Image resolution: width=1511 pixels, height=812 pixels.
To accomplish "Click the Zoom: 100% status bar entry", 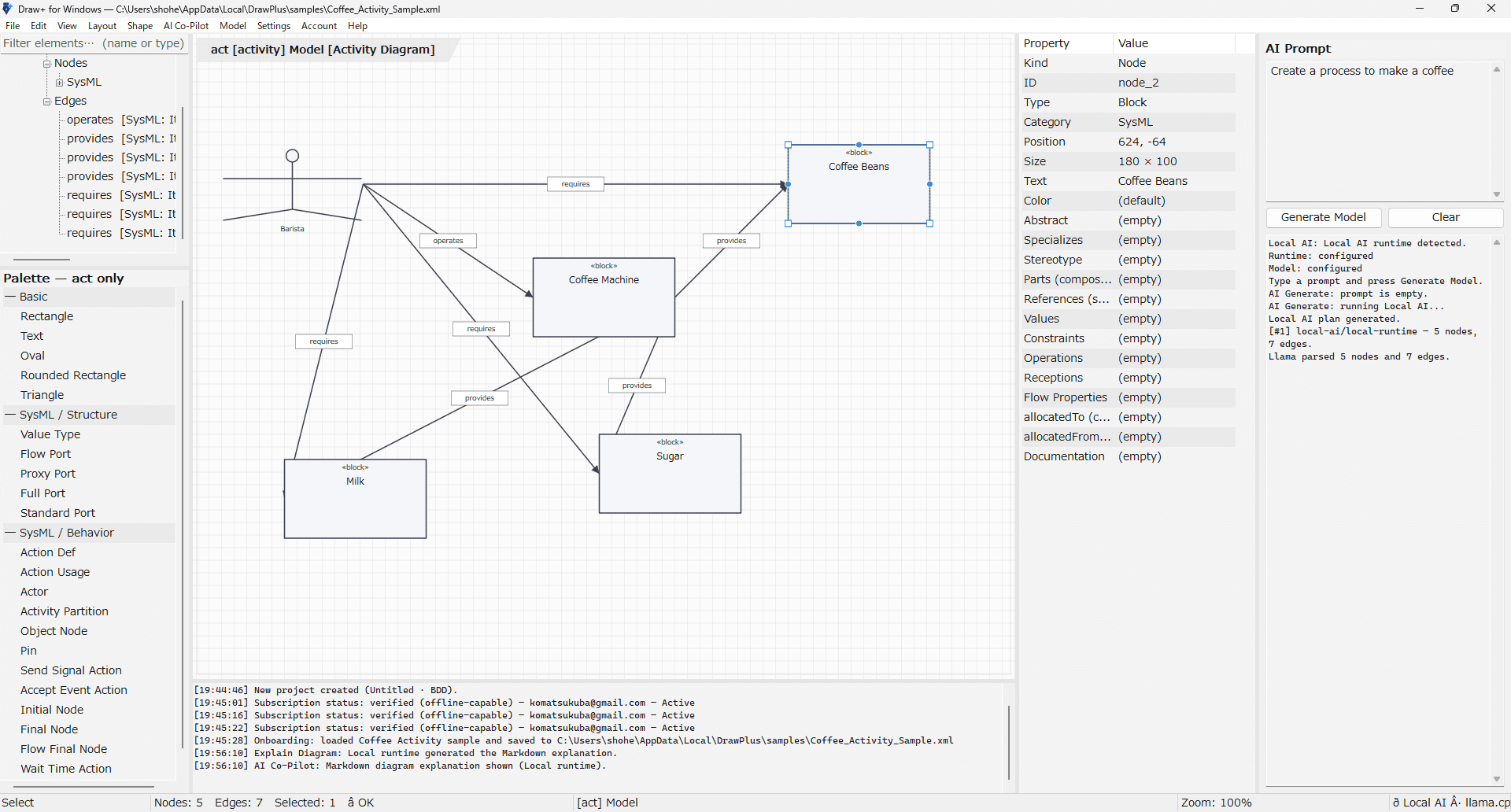I will click(1216, 803).
